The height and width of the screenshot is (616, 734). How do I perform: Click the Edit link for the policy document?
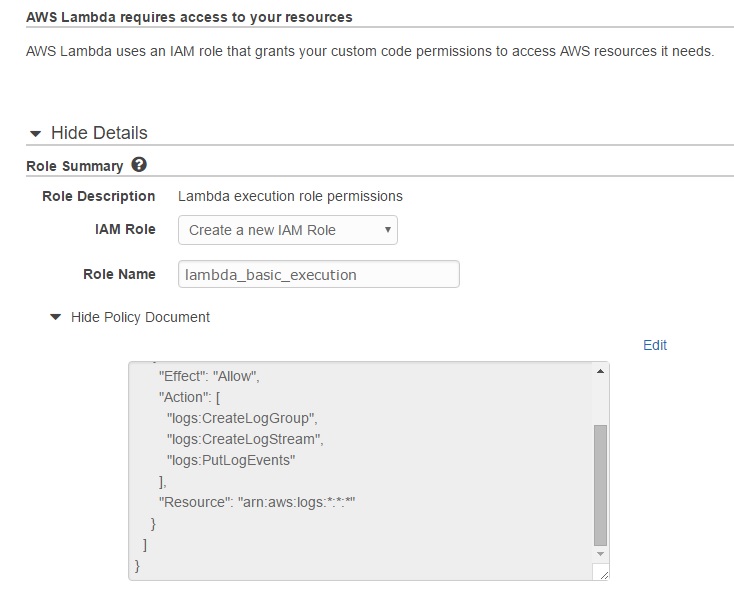coord(654,345)
